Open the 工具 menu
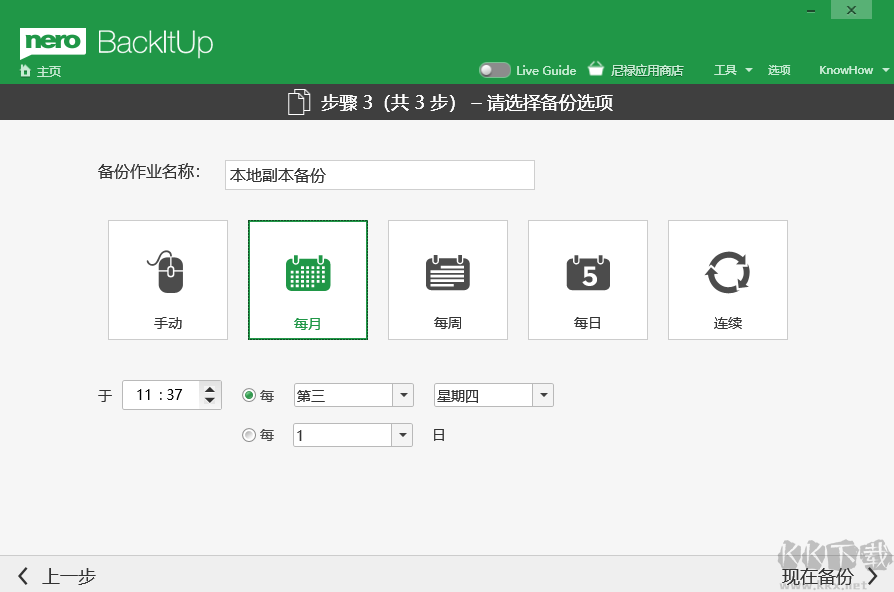The image size is (894, 592). [729, 69]
